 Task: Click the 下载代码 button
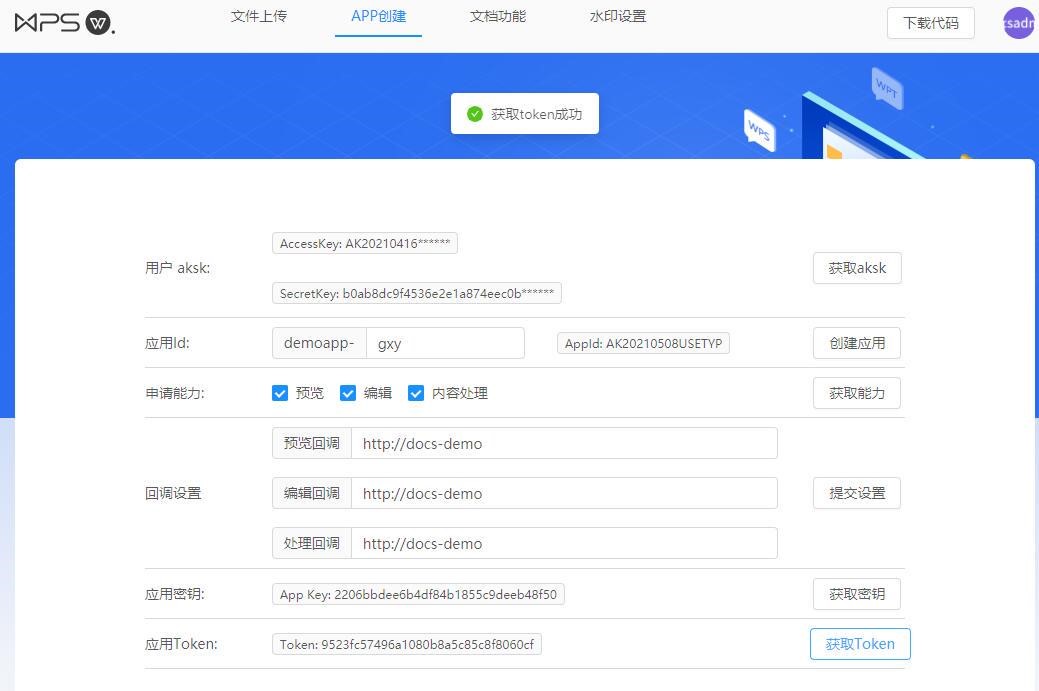(930, 23)
